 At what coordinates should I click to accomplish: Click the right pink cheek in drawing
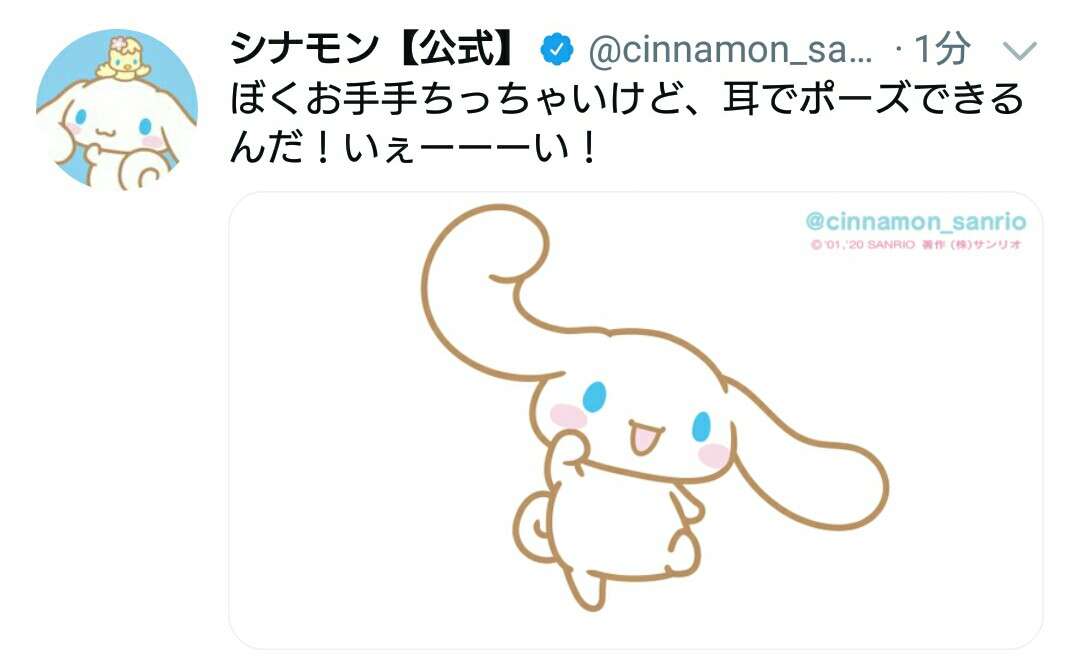(x=713, y=456)
